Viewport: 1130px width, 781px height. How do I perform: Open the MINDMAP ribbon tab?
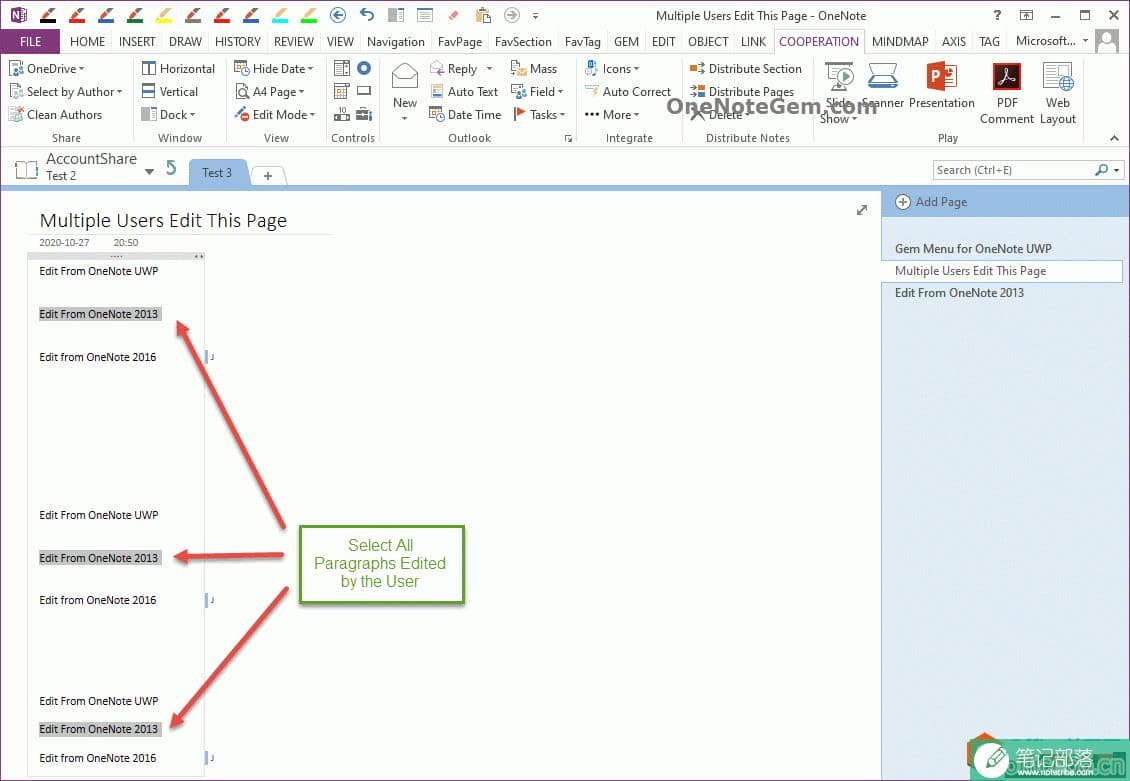click(900, 42)
